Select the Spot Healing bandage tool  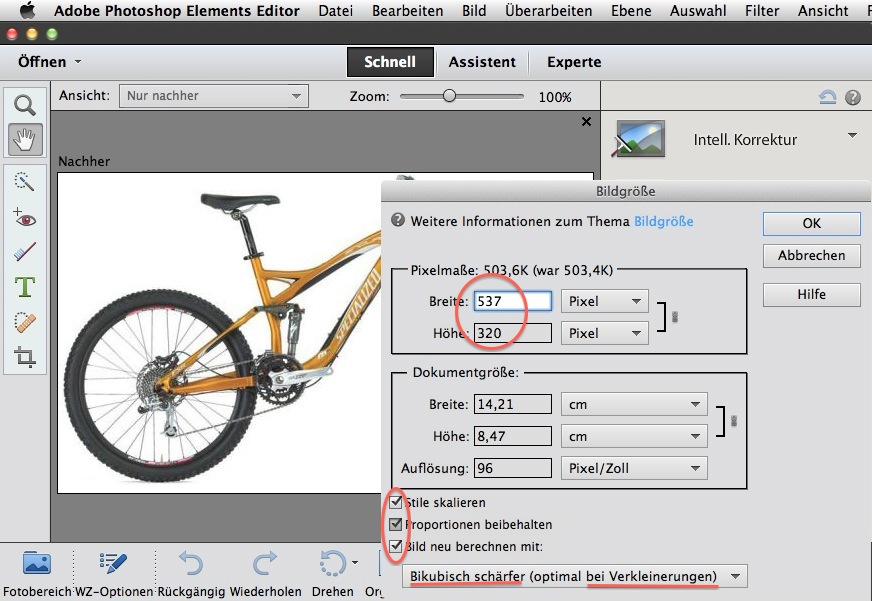point(25,322)
